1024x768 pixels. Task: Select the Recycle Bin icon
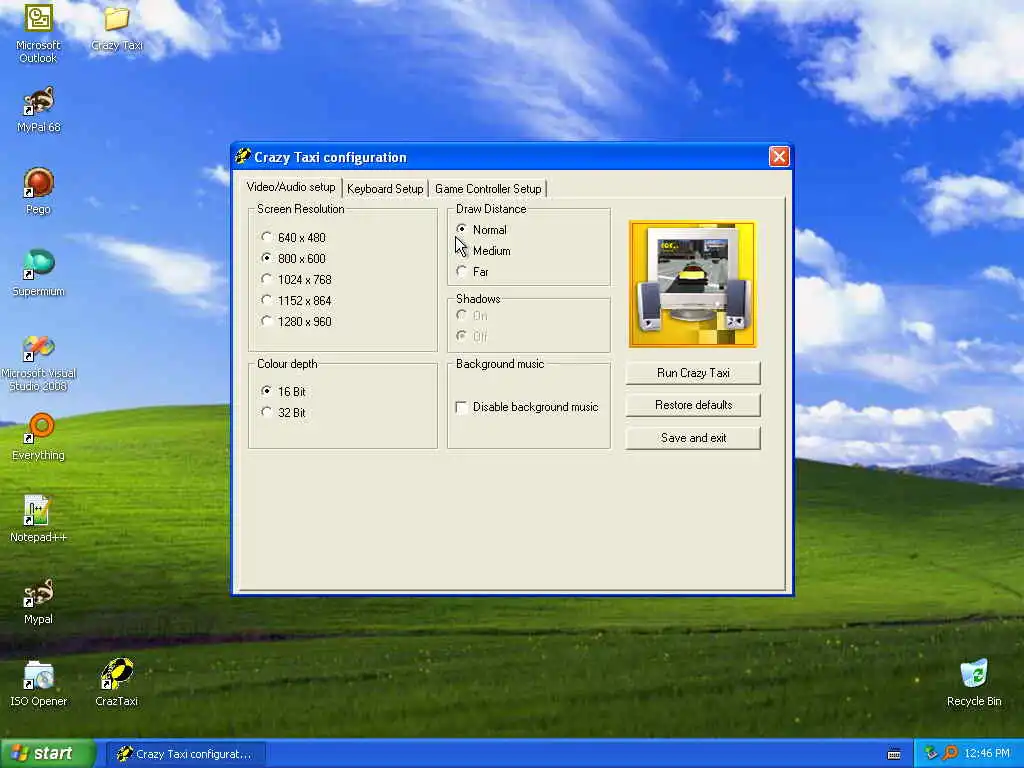click(974, 683)
